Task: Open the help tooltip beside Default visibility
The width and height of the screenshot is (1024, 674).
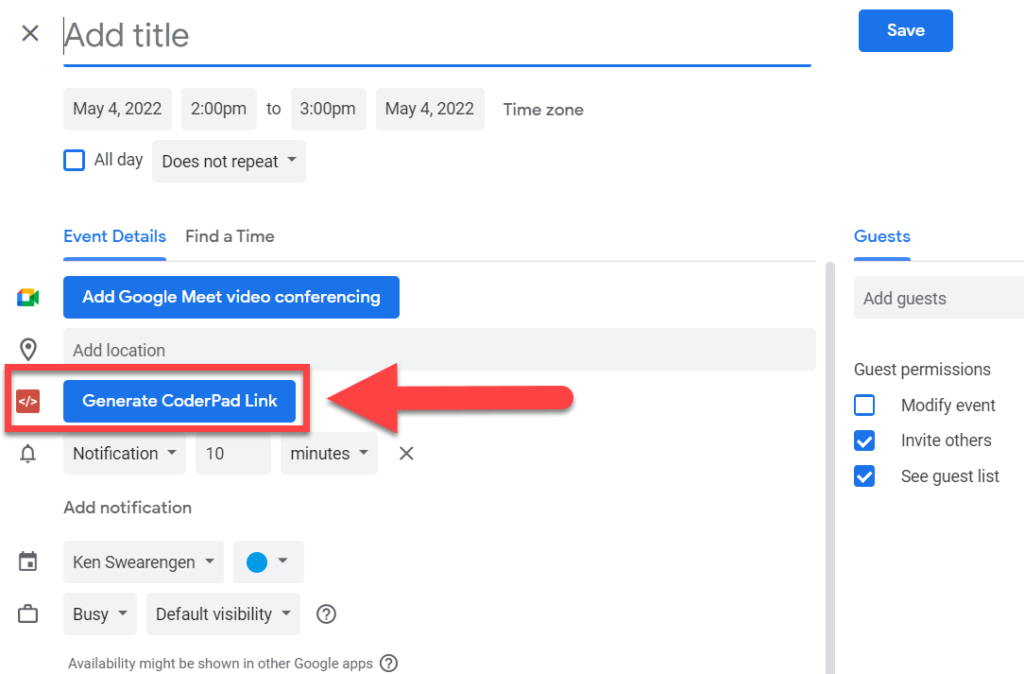Action: pos(325,613)
